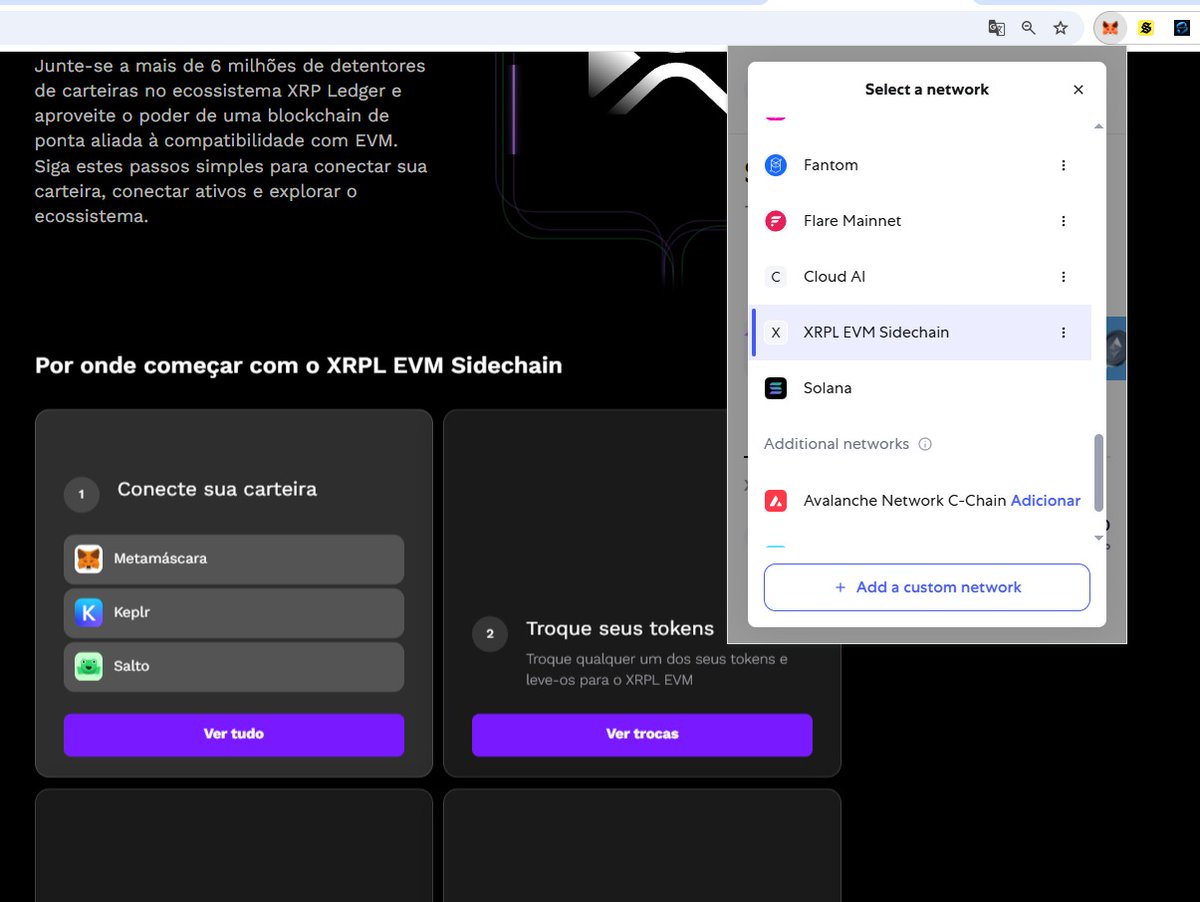The width and height of the screenshot is (1200, 902).
Task: Click the yellow S extension icon
Action: (x=1146, y=28)
